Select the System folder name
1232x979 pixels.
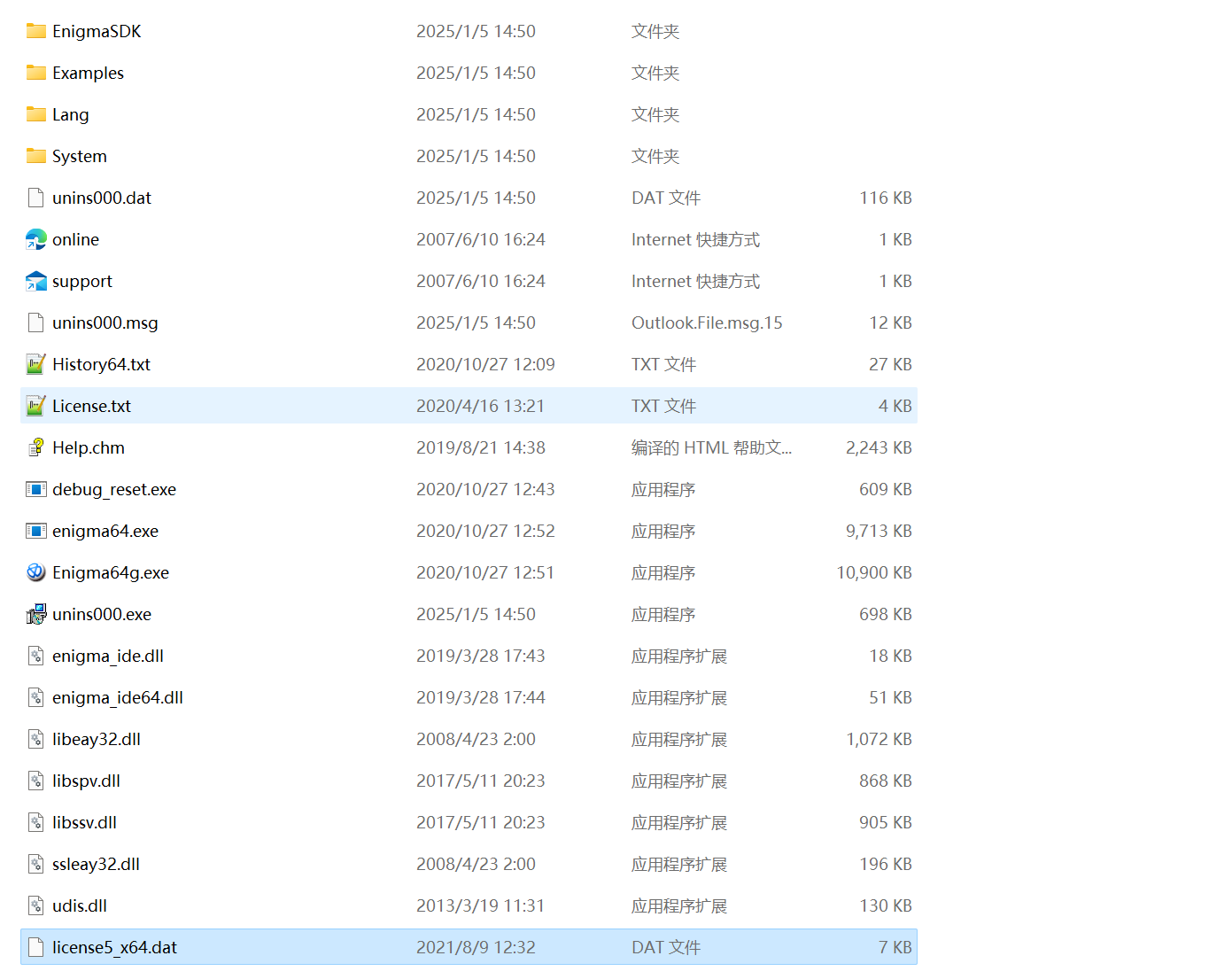[79, 156]
